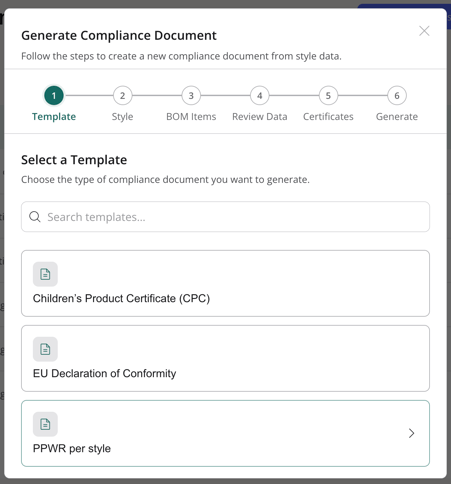
Task: Click the Certificates step label
Action: 328,117
